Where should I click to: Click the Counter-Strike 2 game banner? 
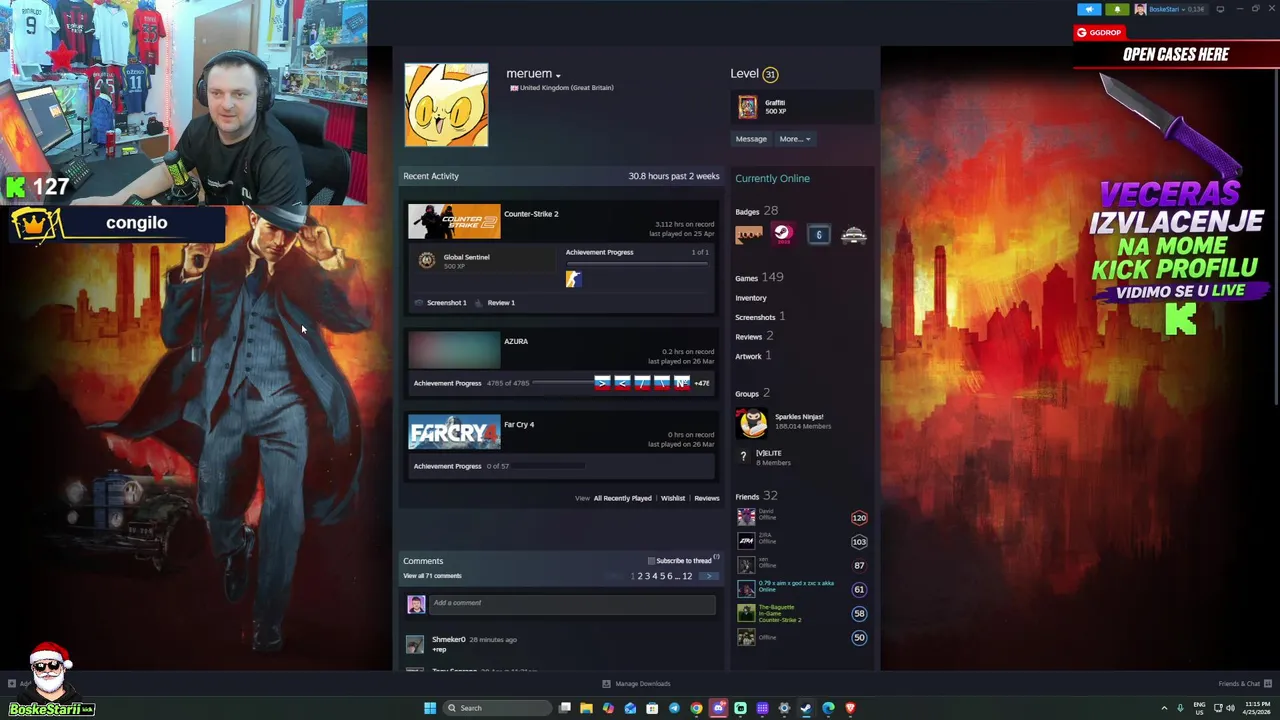tap(454, 222)
